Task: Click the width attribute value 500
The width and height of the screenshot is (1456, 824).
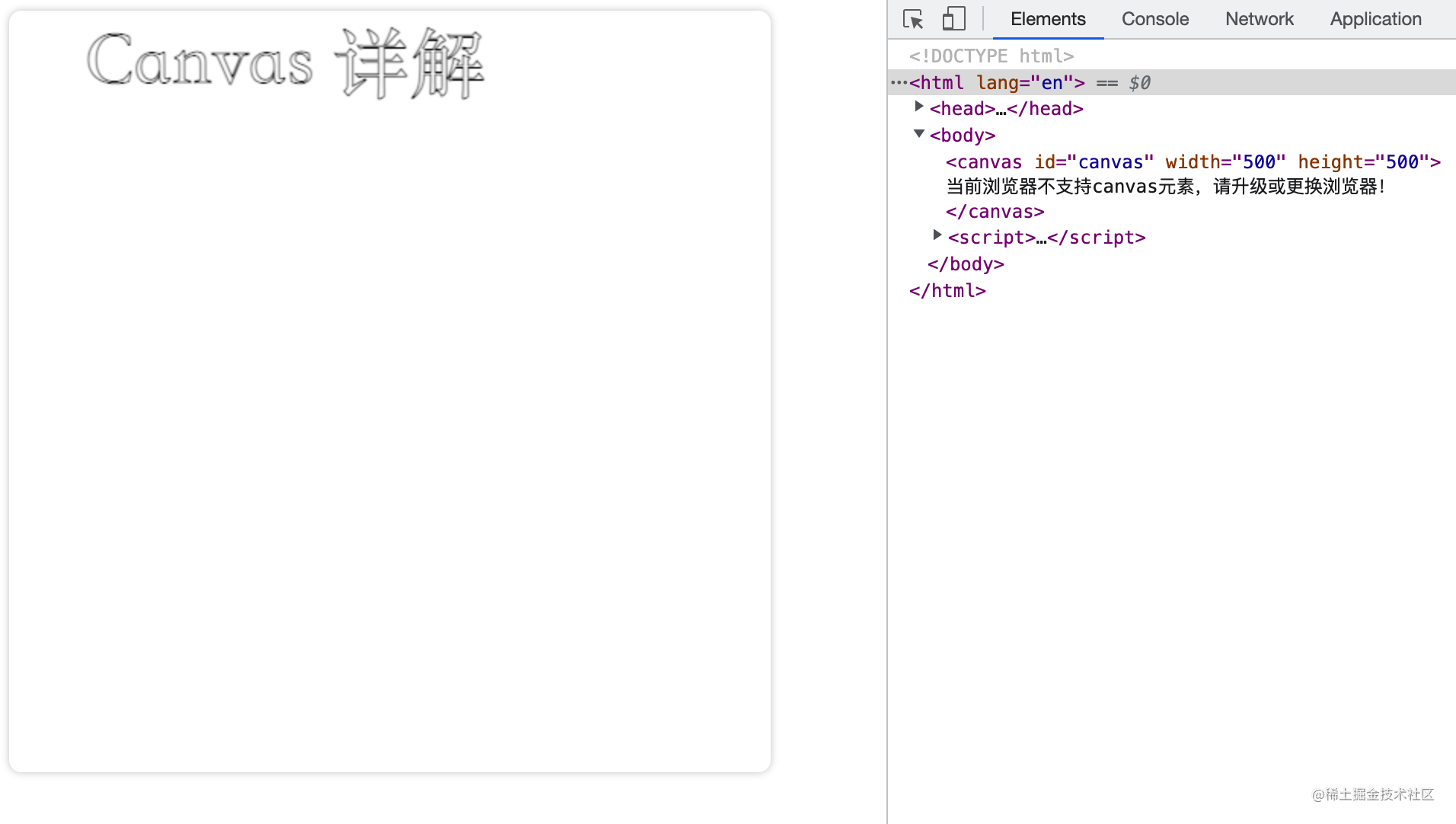Action: tap(1260, 161)
